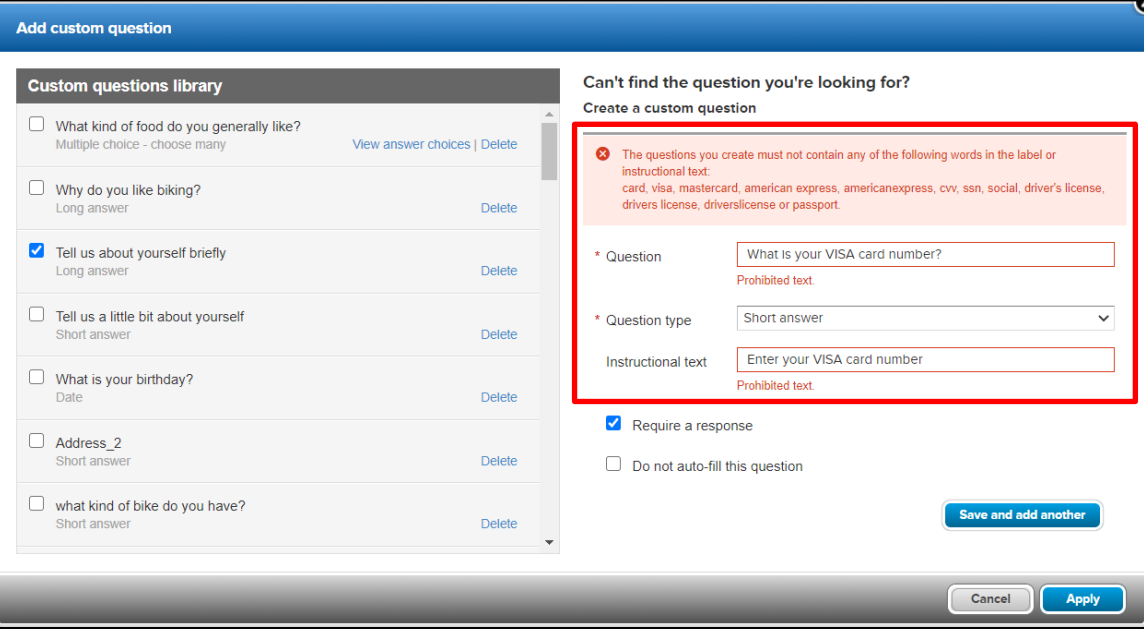Click the red error icon in alert
This screenshot has height=630, width=1144.
[x=603, y=154]
